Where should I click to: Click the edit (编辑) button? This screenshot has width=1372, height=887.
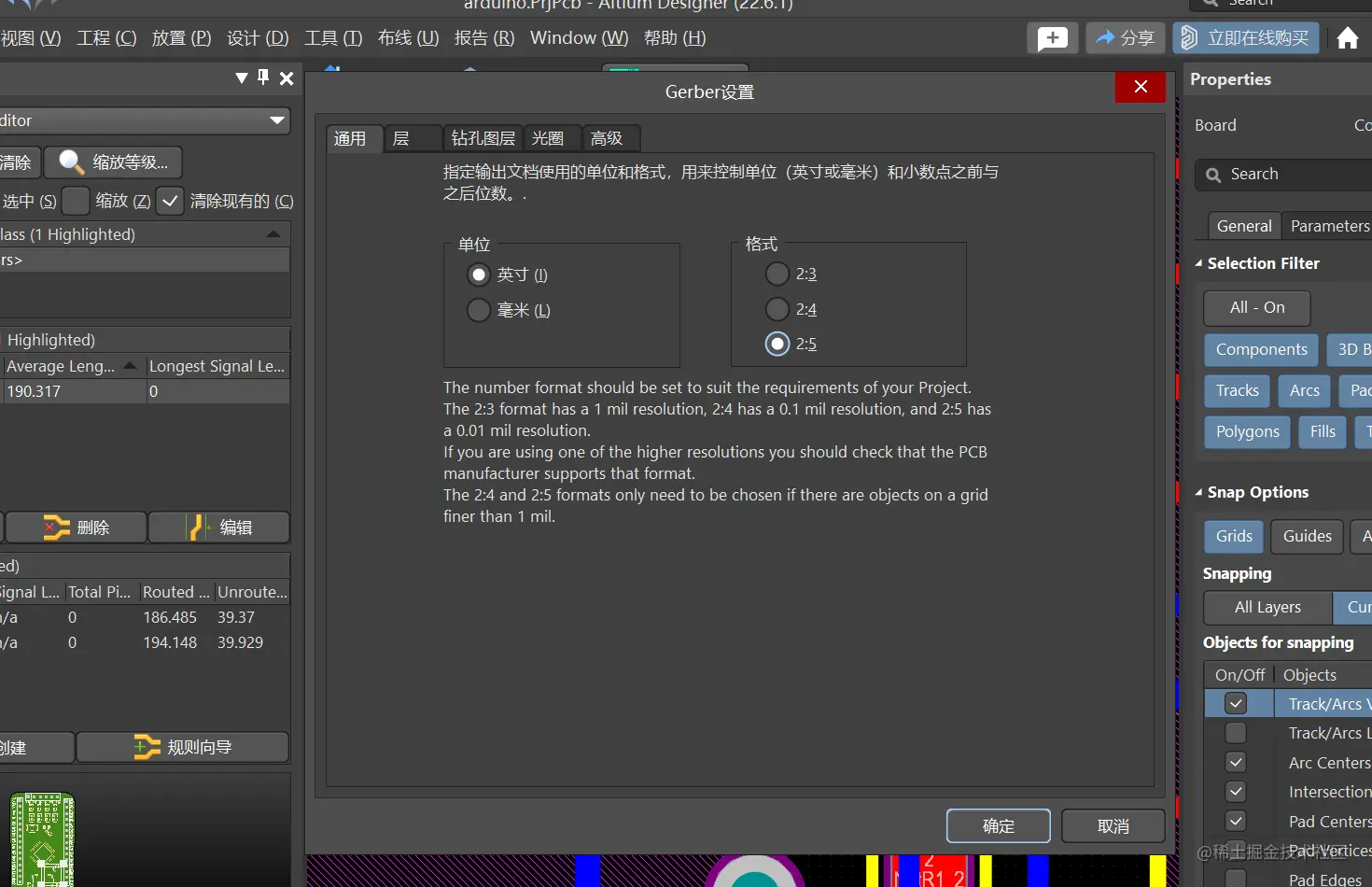pos(219,528)
